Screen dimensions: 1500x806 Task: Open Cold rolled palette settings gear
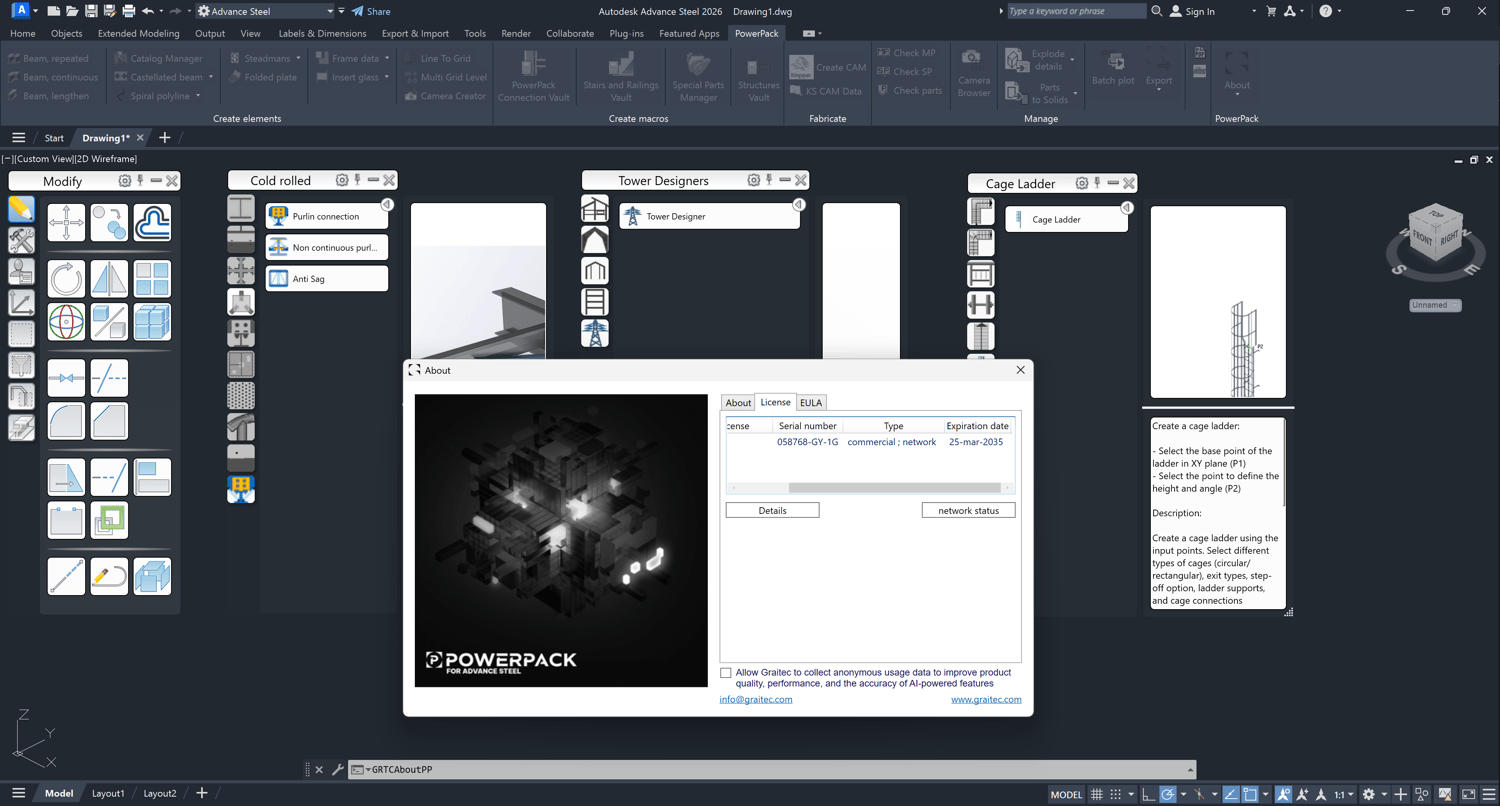[342, 180]
